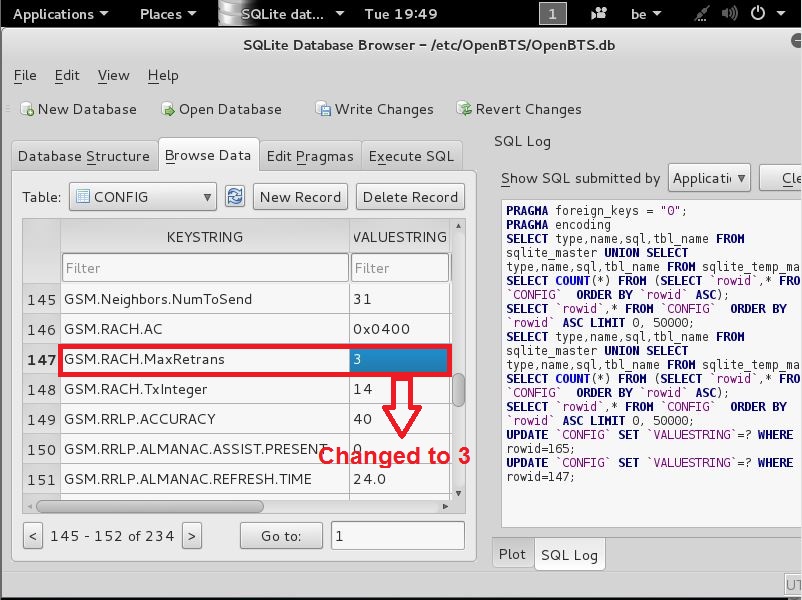Click the table's scroll right arrow
This screenshot has height=600, width=802.
445,506
